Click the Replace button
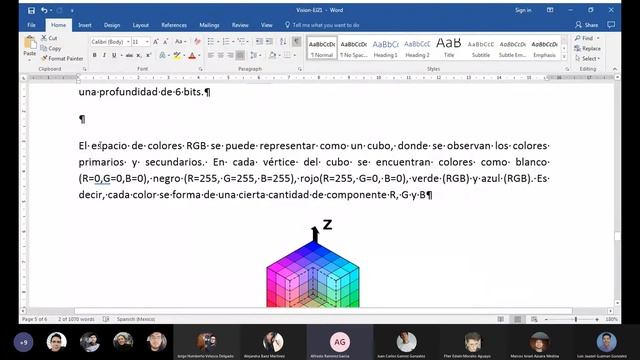The height and width of the screenshot is (360, 640). pos(587,48)
